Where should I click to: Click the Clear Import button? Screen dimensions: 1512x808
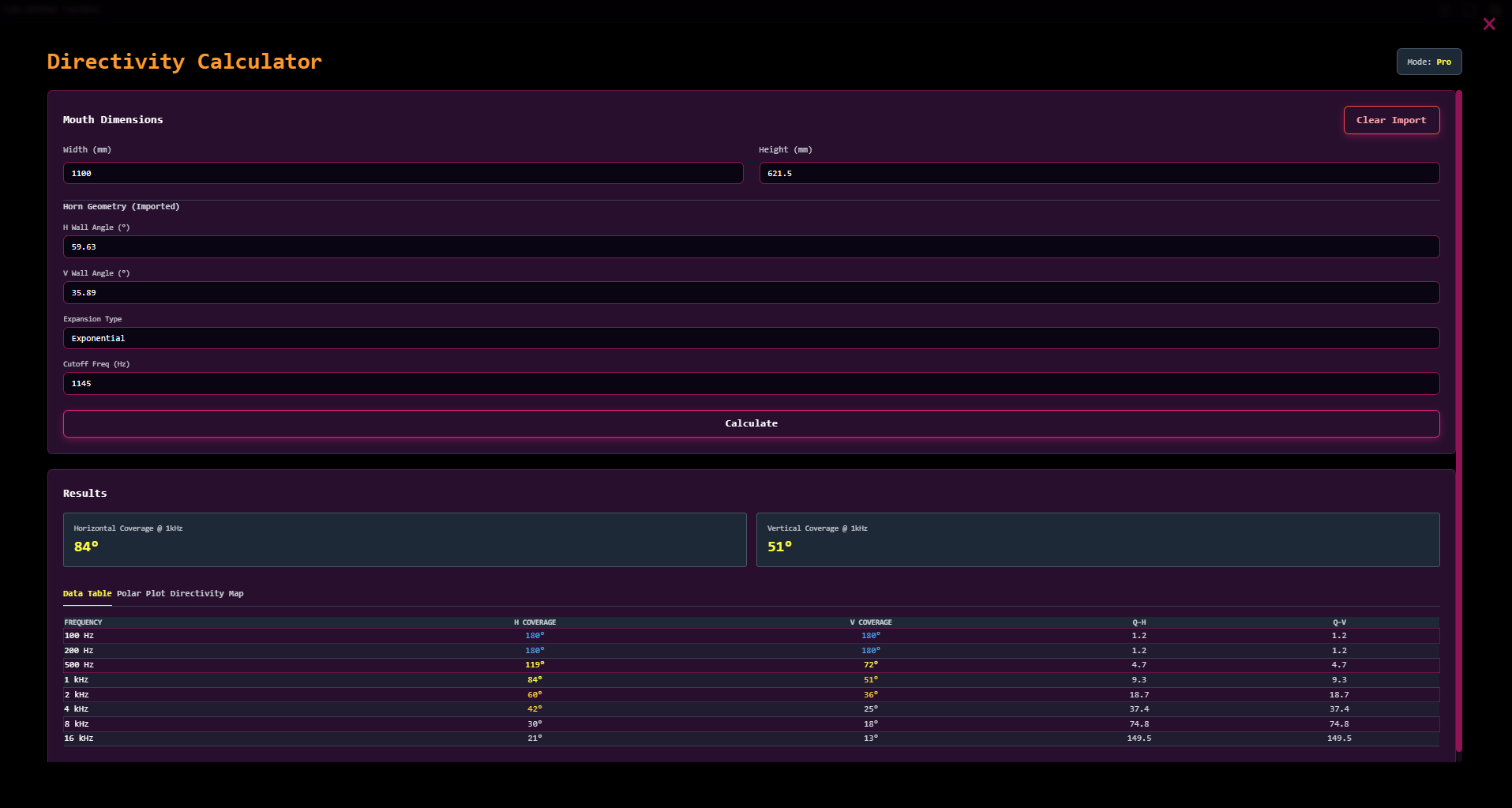pyautogui.click(x=1390, y=120)
